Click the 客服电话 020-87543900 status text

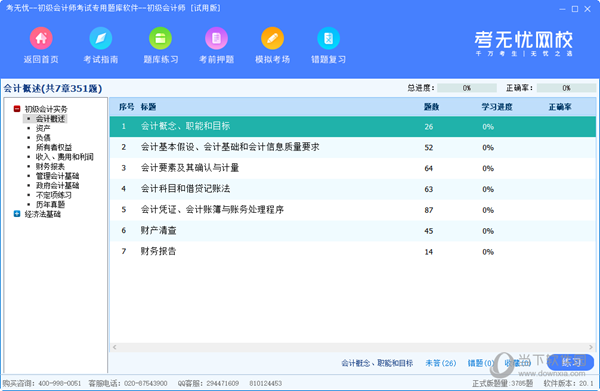click(128, 383)
